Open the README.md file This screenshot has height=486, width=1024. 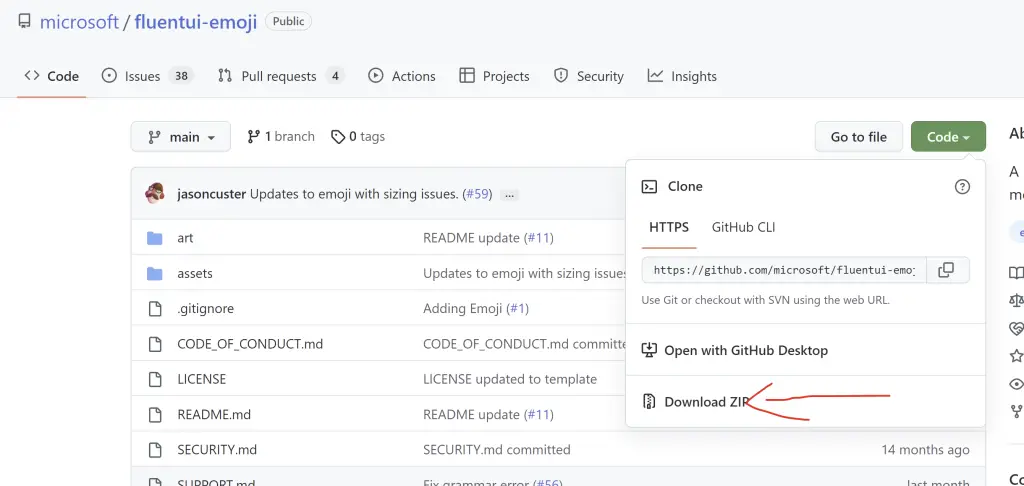(x=214, y=414)
